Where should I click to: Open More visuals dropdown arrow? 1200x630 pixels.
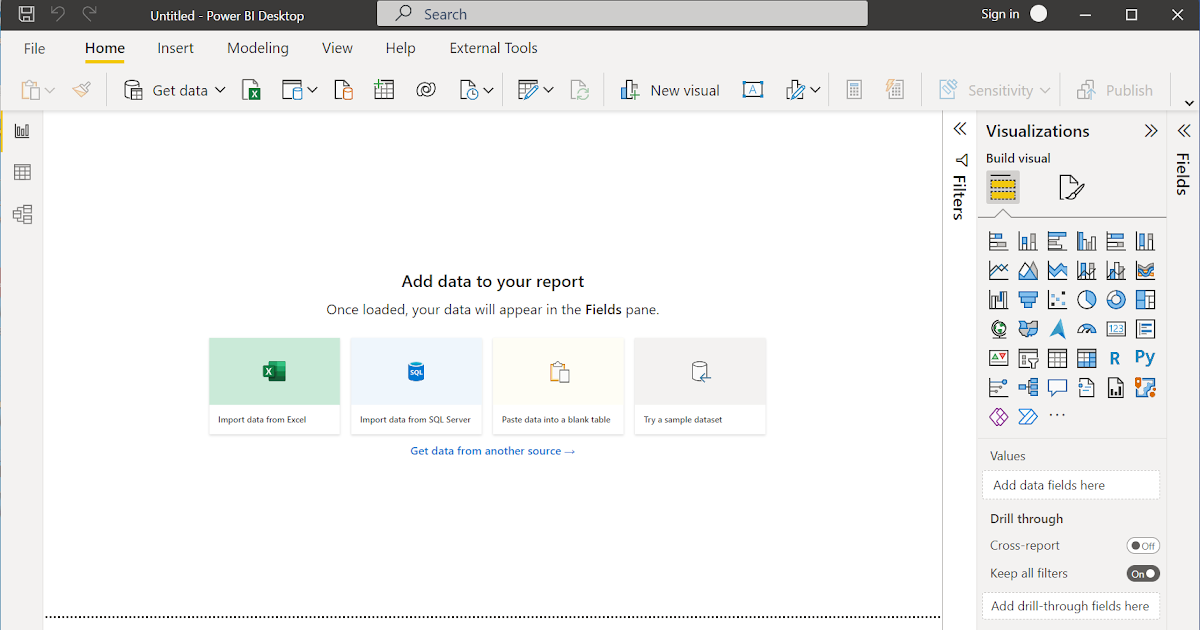815,90
